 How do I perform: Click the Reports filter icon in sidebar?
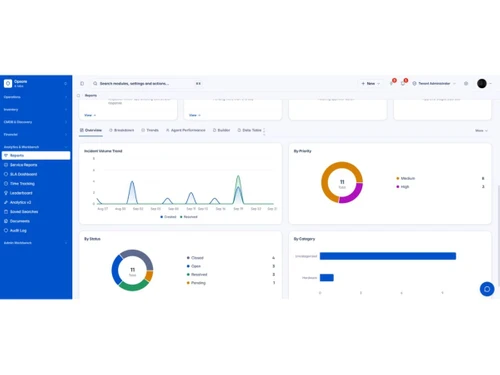pyautogui.click(x=6, y=156)
